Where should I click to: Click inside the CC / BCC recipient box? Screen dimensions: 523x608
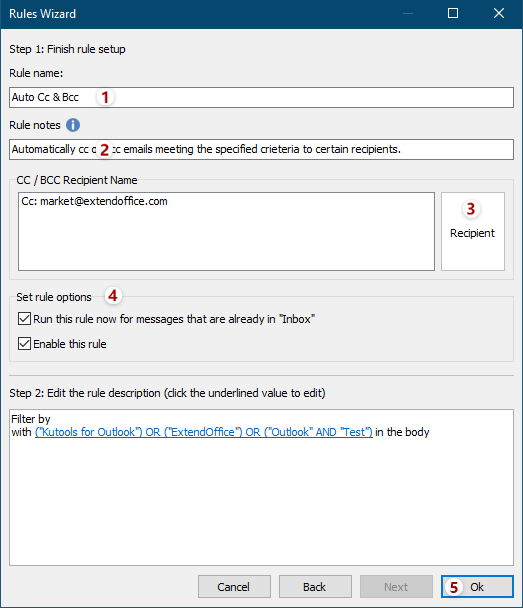tap(226, 231)
